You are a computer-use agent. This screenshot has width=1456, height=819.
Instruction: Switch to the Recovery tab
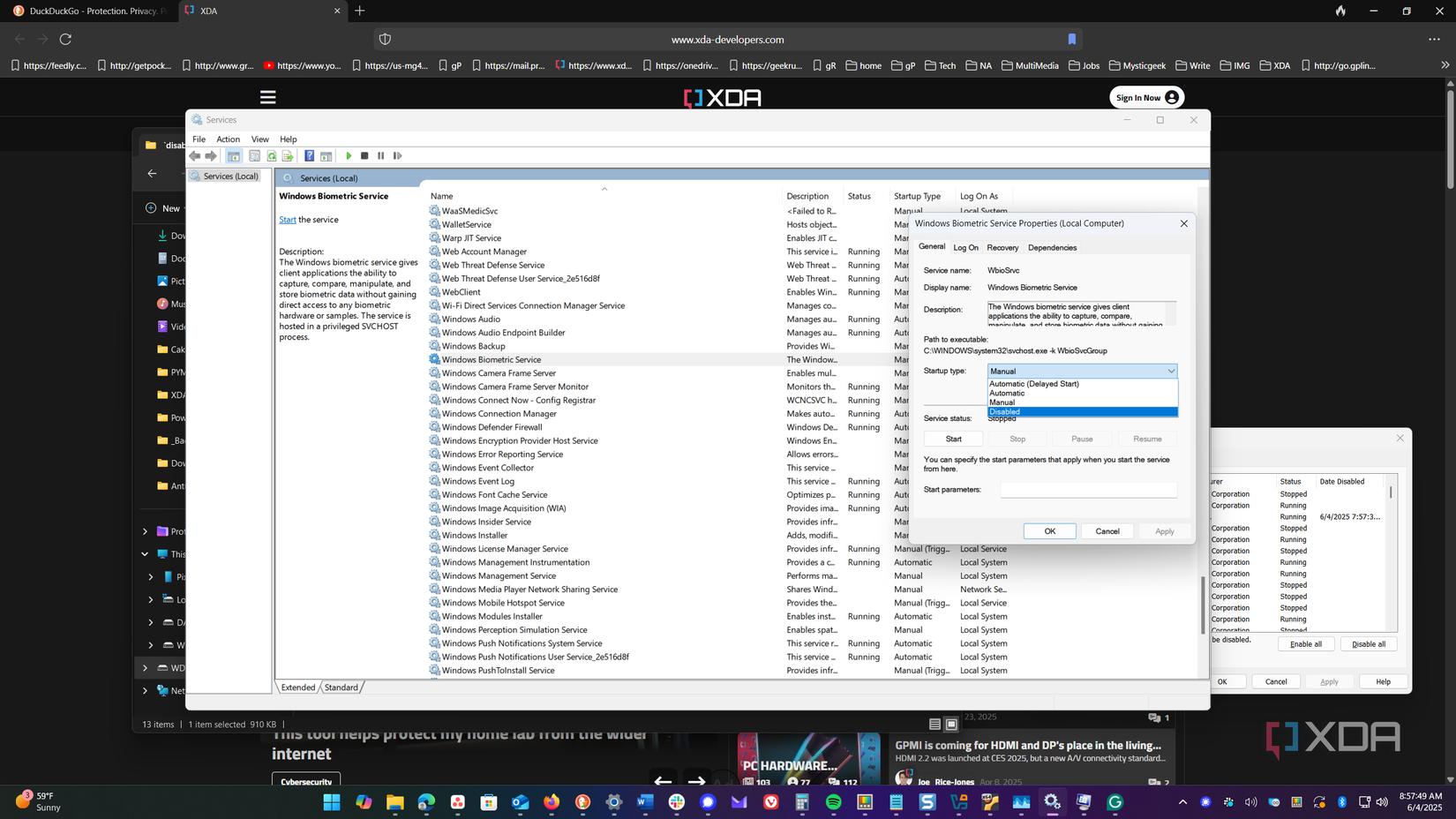click(x=1002, y=248)
